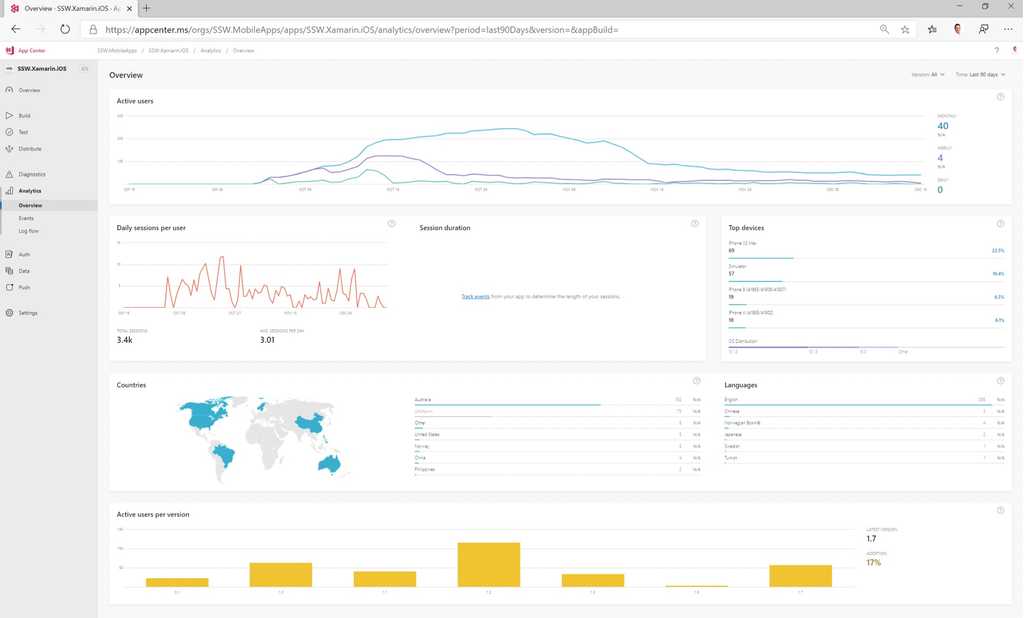Open Push notifications in the sidebar
Viewport: 1024px width, 618px height.
pyautogui.click(x=24, y=287)
